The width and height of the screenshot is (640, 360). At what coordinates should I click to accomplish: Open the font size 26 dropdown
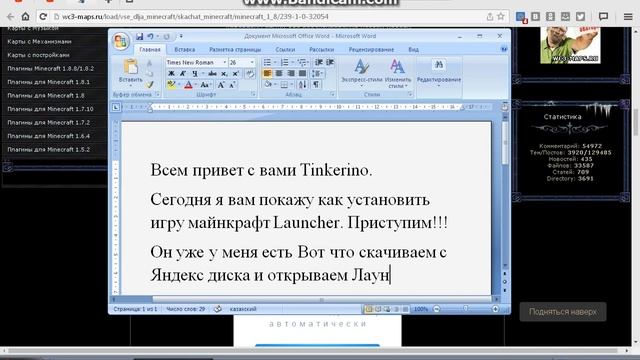pyautogui.click(x=252, y=62)
